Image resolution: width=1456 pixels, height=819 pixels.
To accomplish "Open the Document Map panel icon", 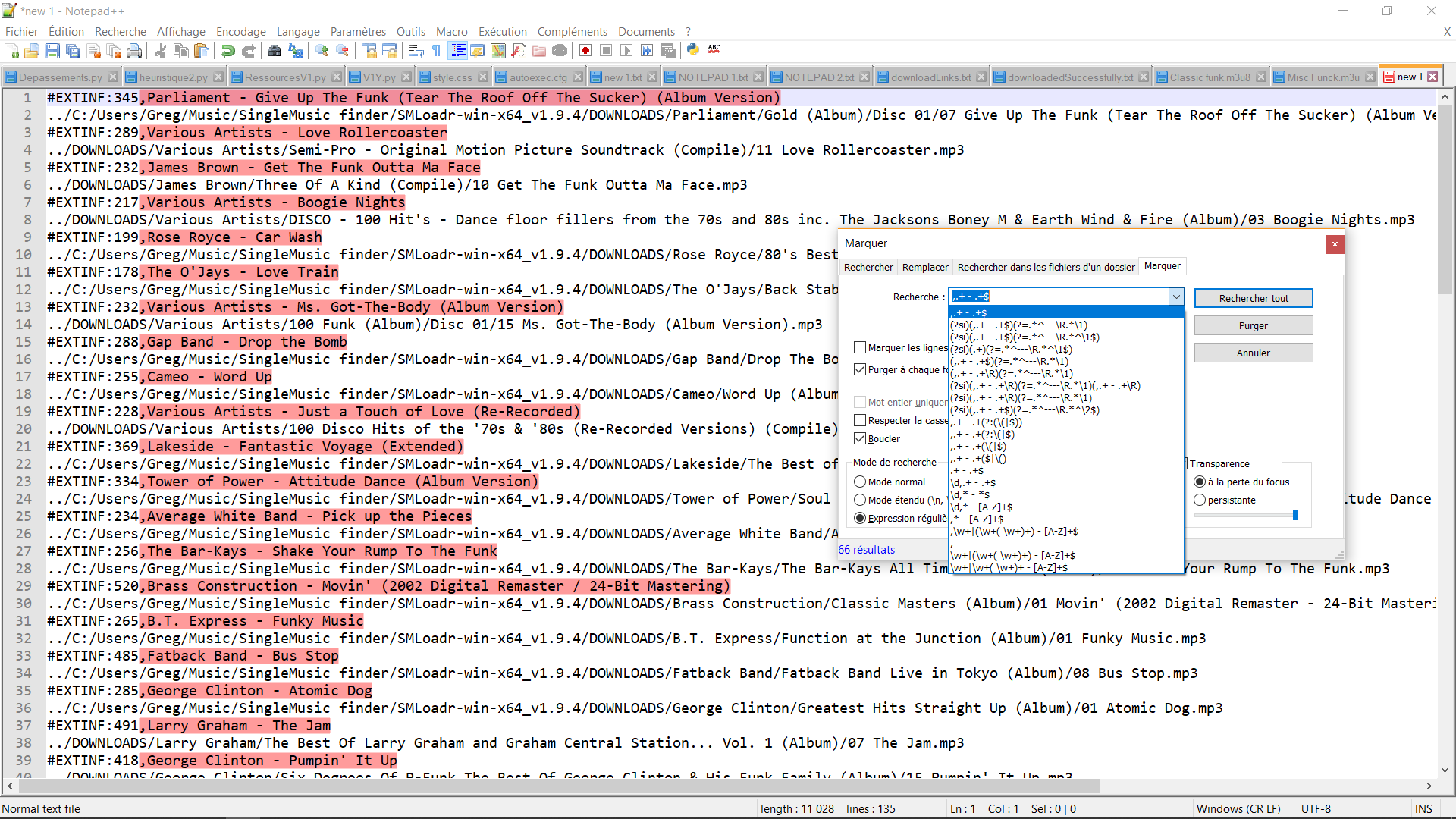I will pyautogui.click(x=498, y=51).
